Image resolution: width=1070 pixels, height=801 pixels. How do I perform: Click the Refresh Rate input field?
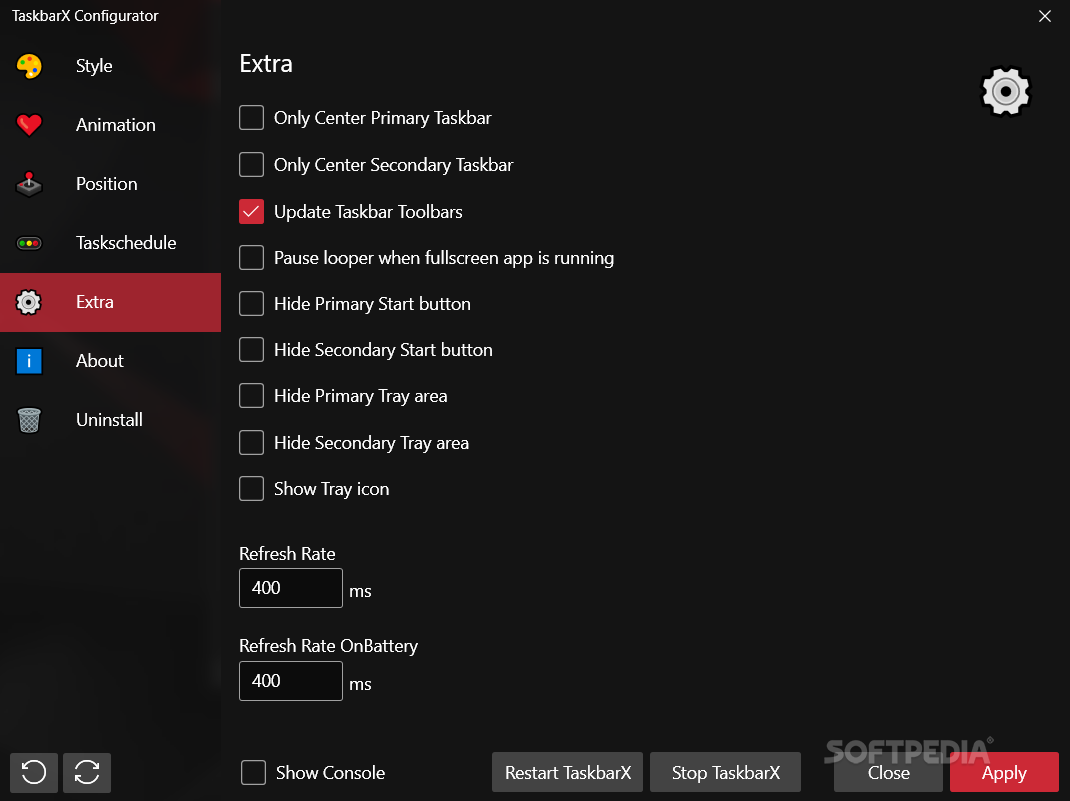click(291, 588)
